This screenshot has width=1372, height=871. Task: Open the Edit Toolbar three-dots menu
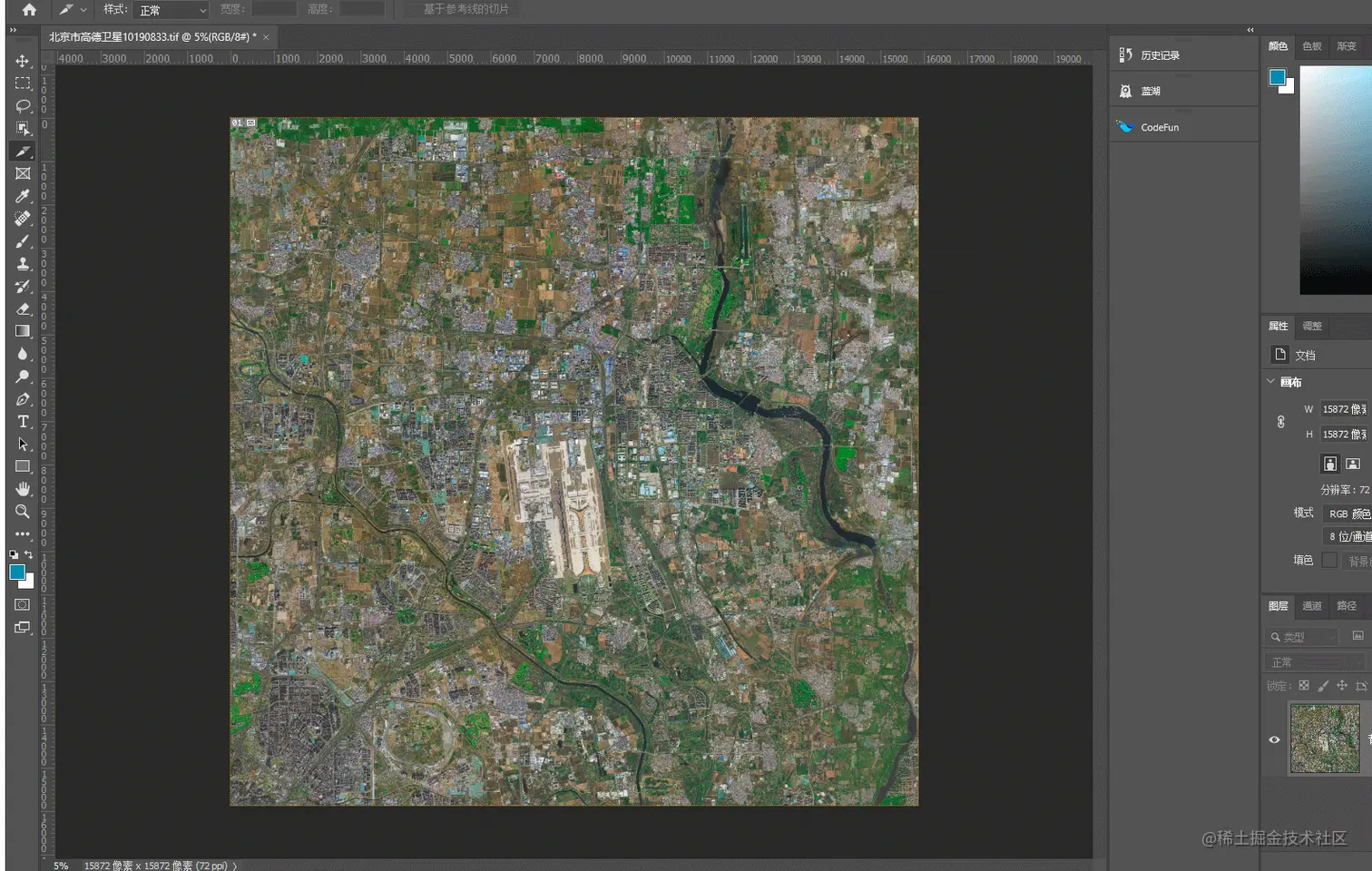[23, 534]
